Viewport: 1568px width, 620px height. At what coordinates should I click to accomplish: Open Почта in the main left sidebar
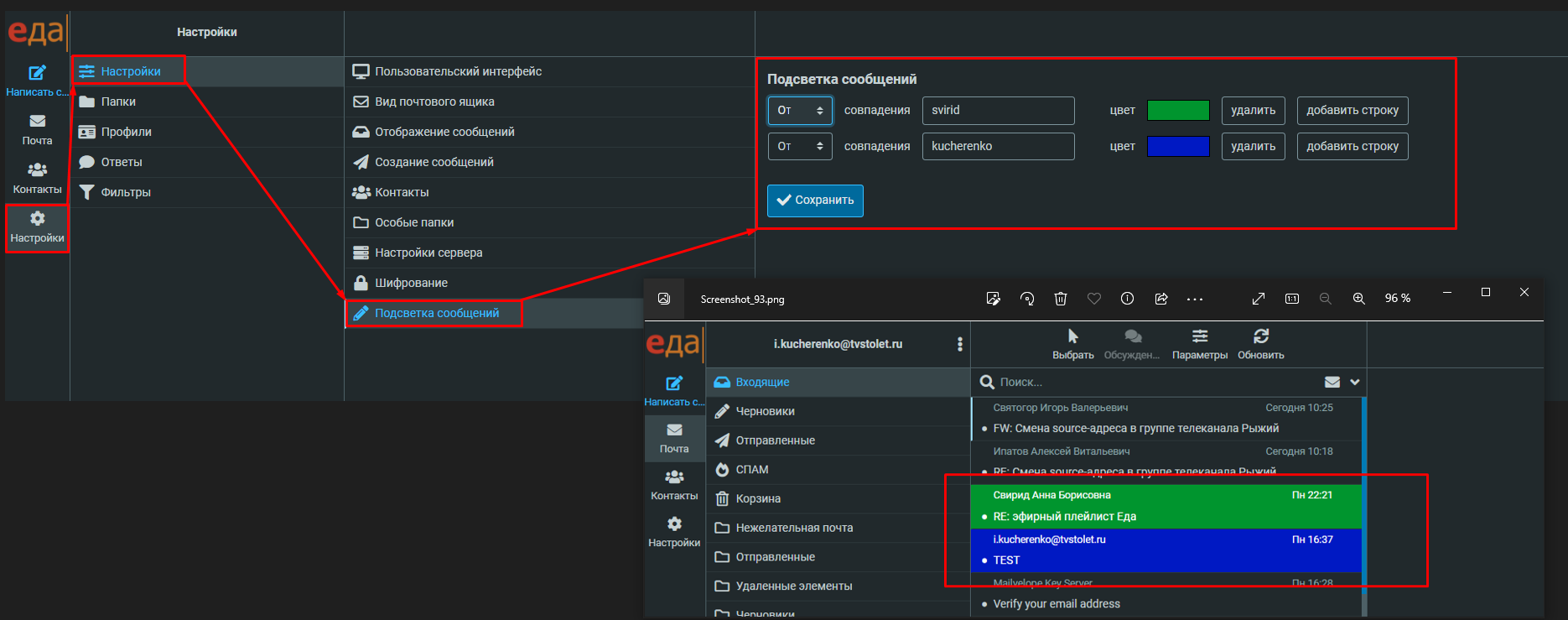coord(37,130)
